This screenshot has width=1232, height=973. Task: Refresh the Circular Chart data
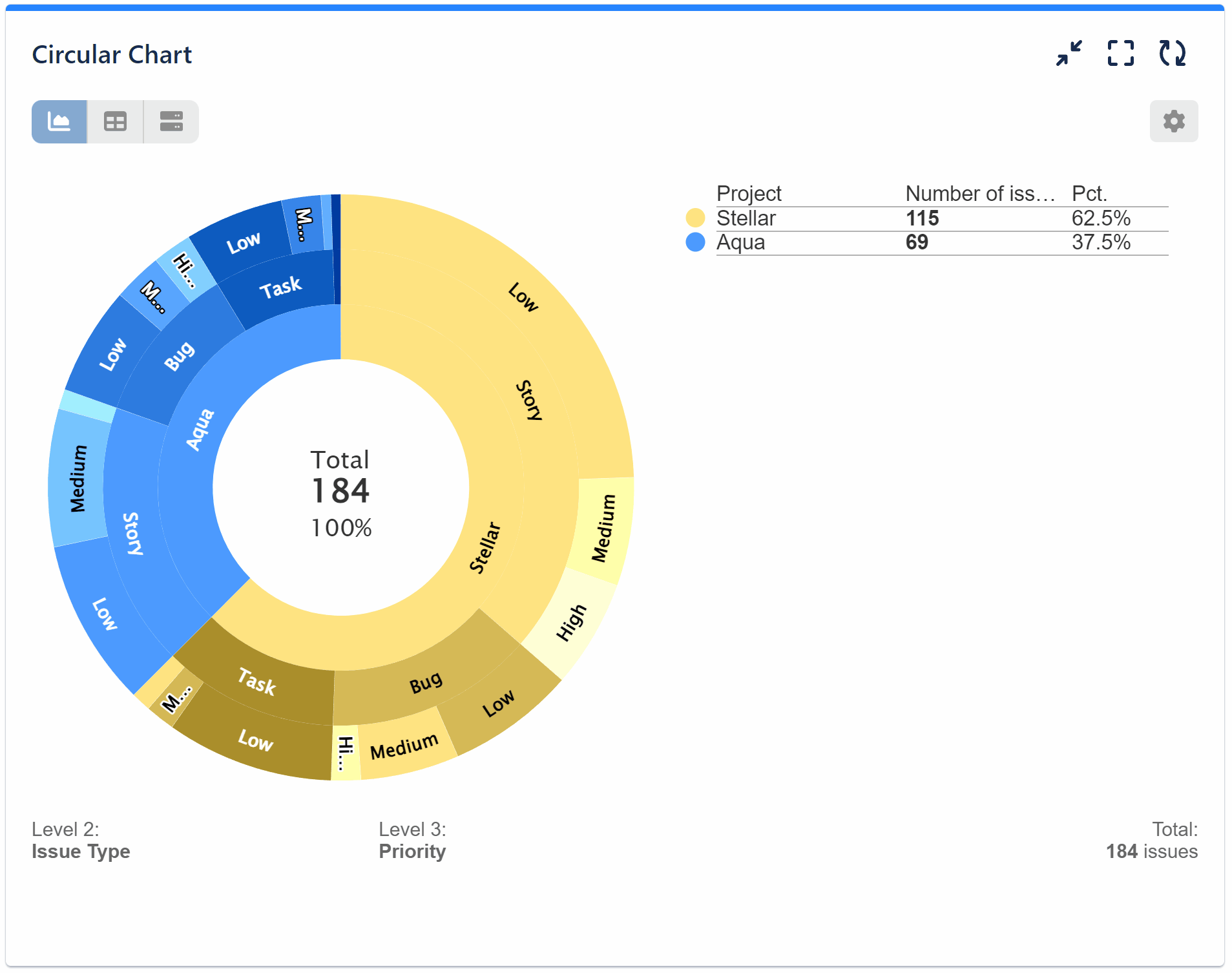pyautogui.click(x=1173, y=54)
